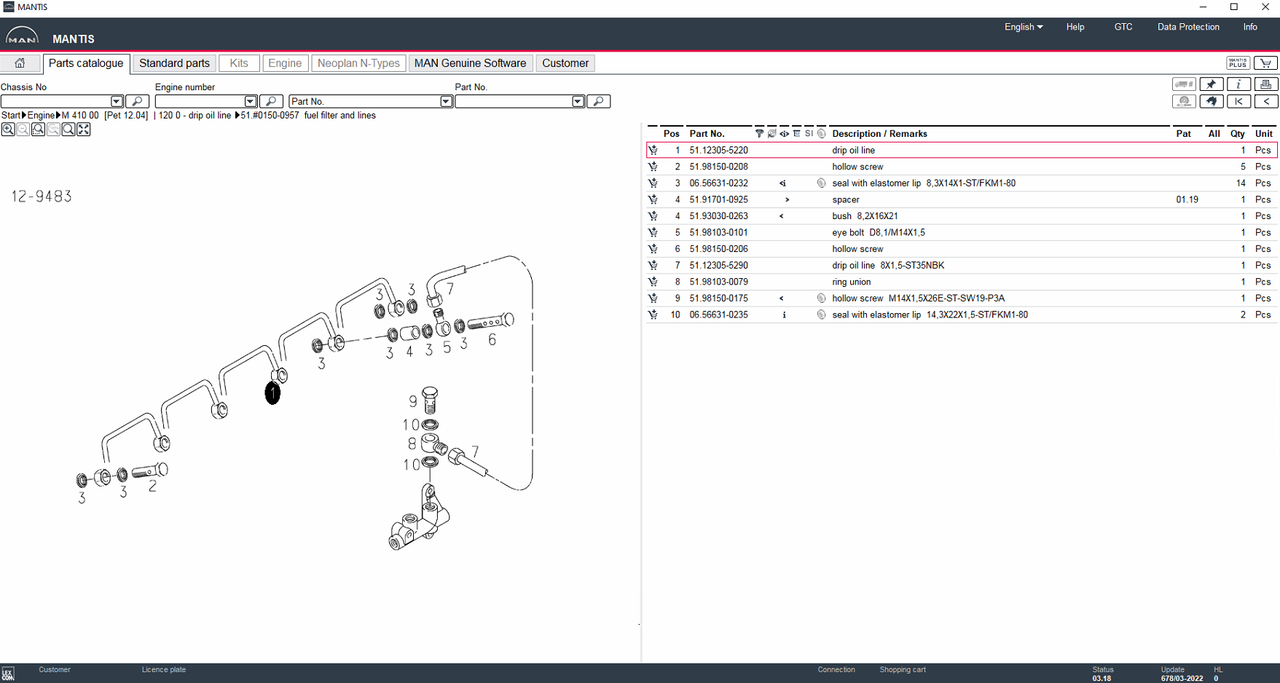The height and width of the screenshot is (683, 1280).
Task: Fit diagram to window icon
Action: coord(84,129)
